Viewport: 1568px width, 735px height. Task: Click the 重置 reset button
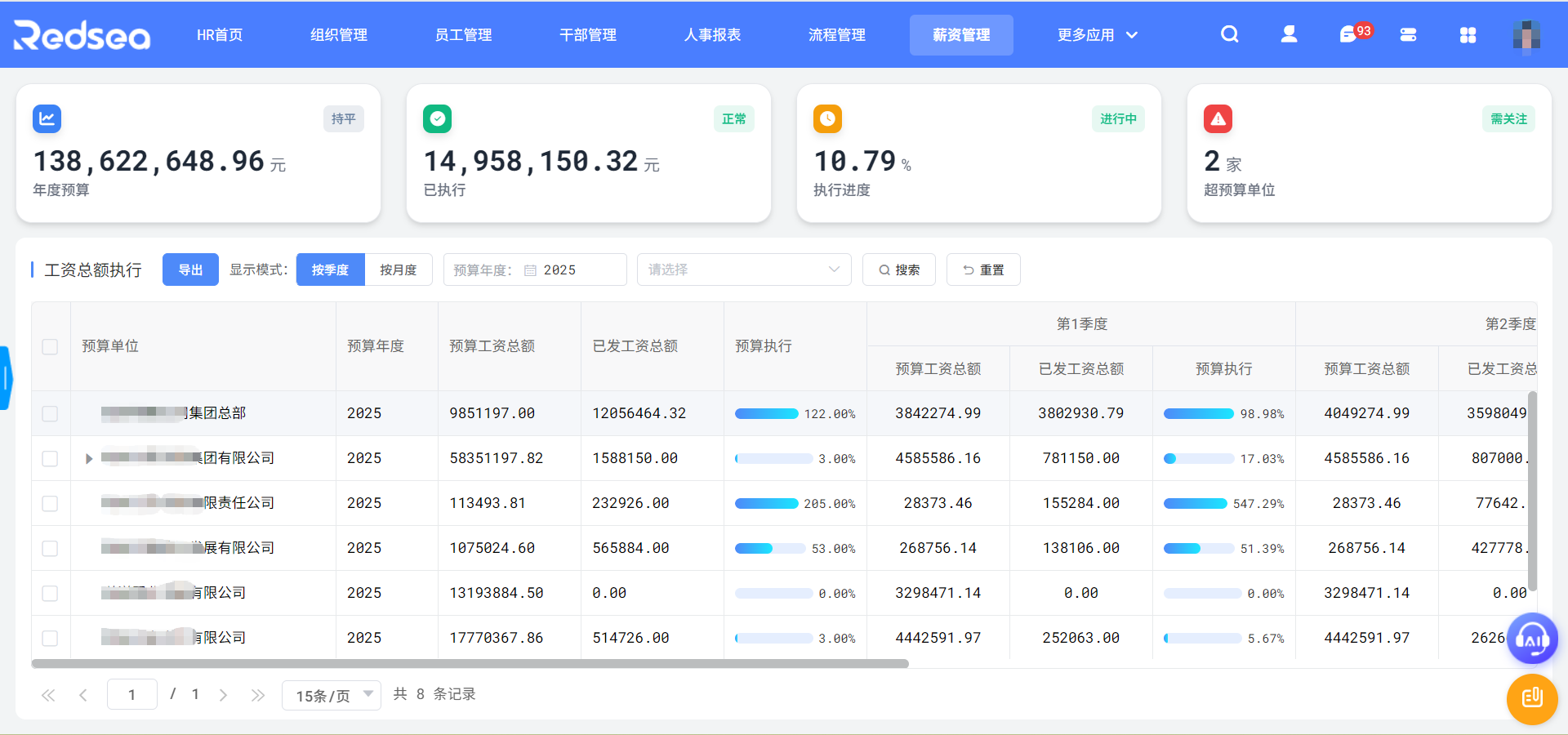983,269
